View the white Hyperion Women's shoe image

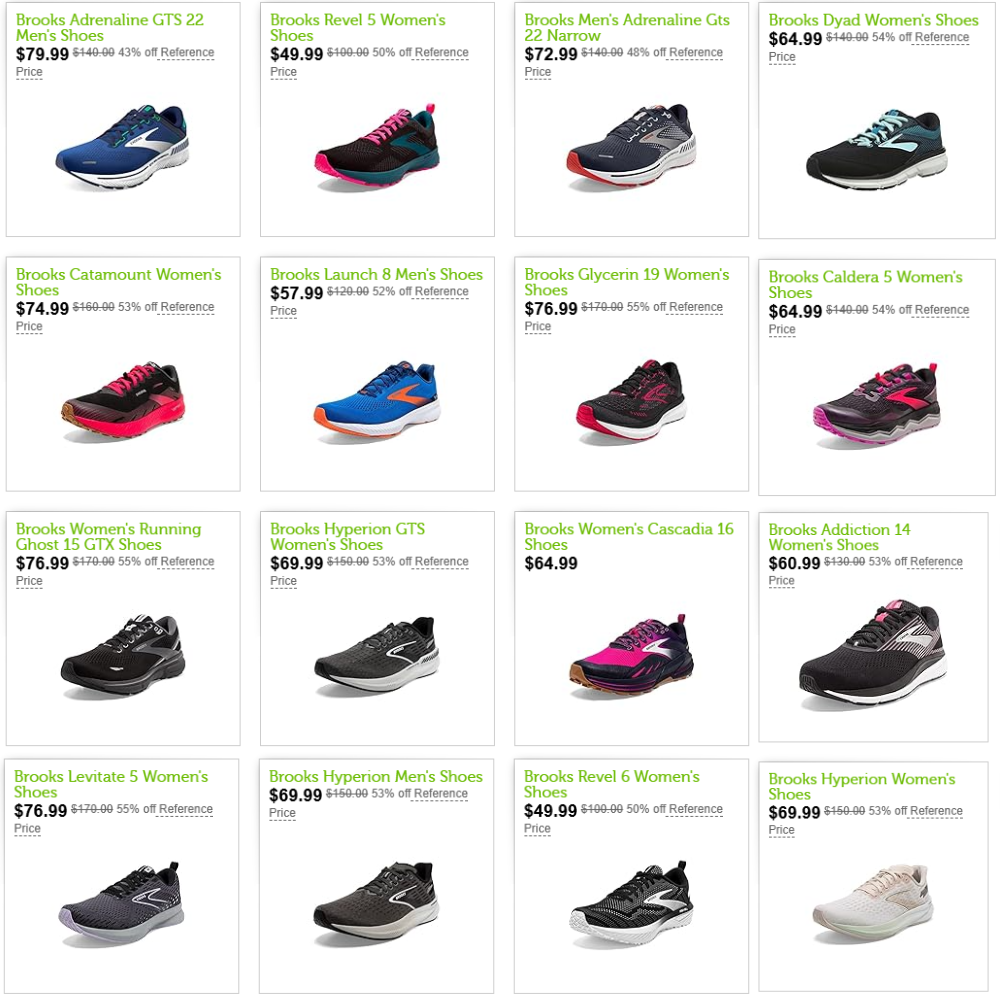pos(873,904)
